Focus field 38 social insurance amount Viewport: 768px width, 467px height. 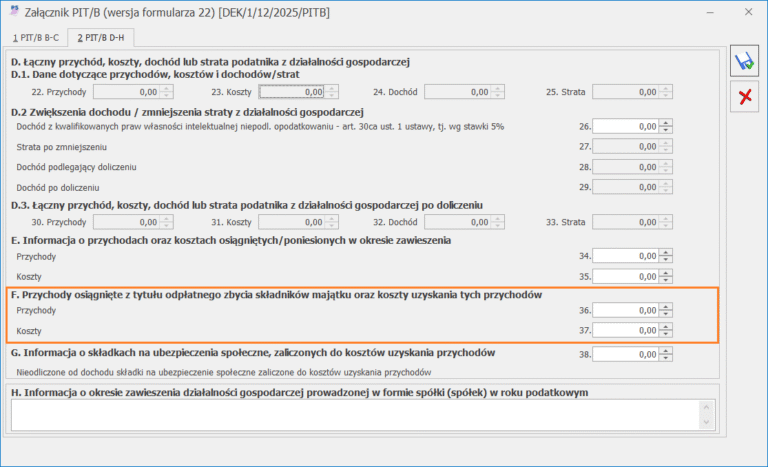click(x=625, y=354)
